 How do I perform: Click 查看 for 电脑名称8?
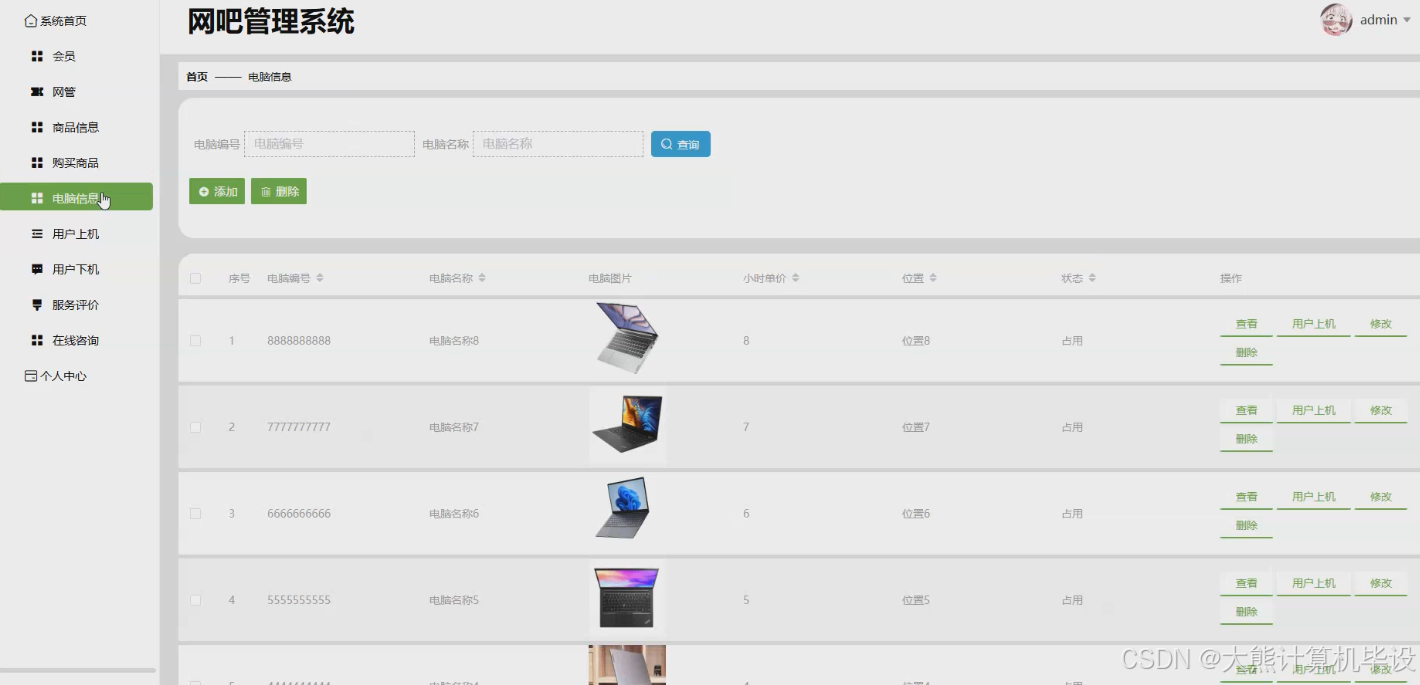1246,324
